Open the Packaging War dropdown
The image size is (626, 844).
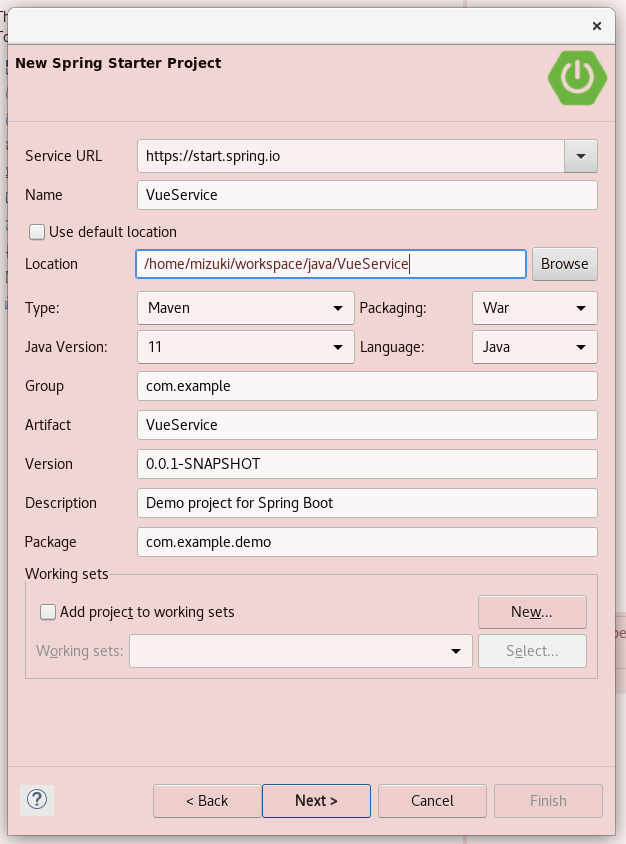click(534, 308)
